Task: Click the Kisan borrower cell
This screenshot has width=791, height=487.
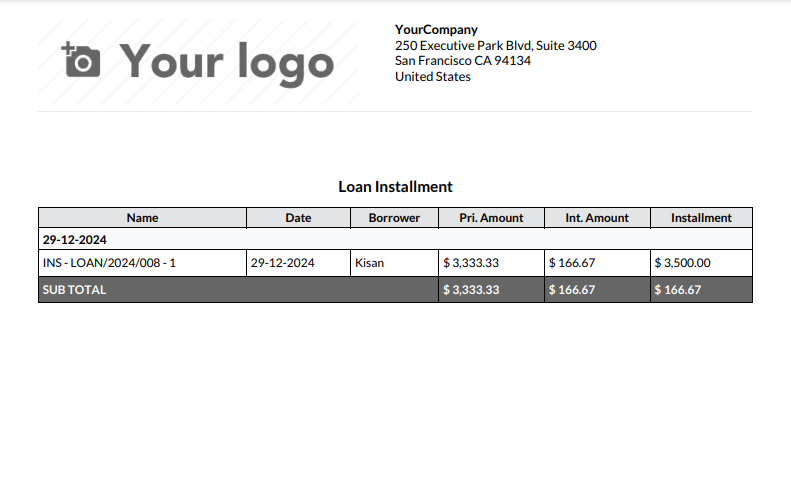Action: coord(394,263)
